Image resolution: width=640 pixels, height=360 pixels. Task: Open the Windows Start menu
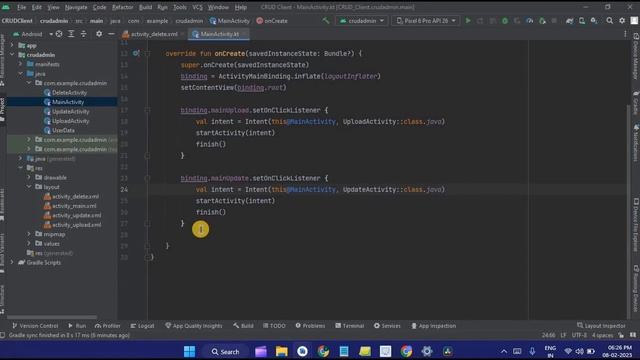tap(189, 351)
